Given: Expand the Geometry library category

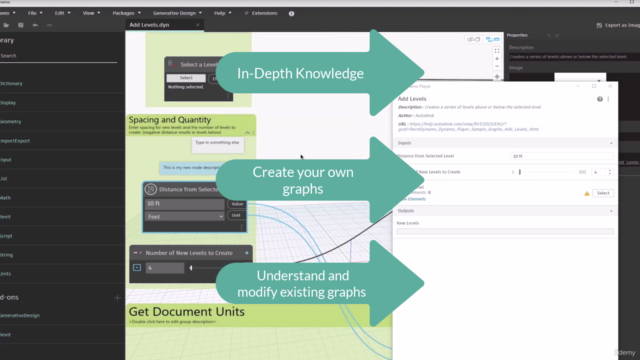Looking at the screenshot, I should point(11,122).
